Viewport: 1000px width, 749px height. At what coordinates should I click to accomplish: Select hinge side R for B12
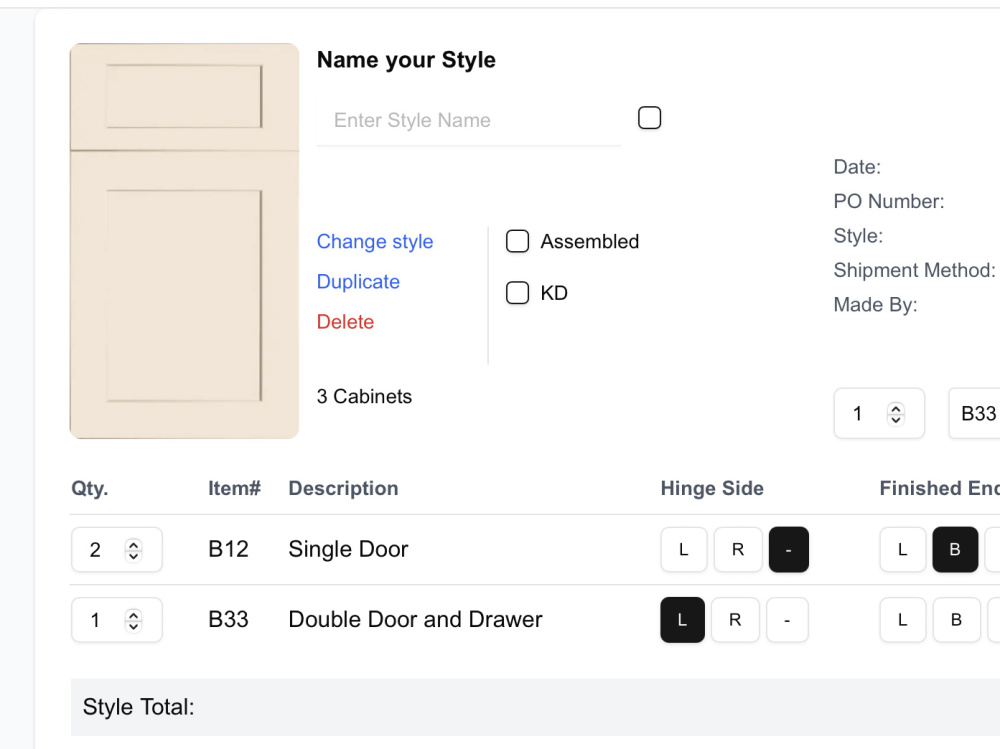[738, 549]
